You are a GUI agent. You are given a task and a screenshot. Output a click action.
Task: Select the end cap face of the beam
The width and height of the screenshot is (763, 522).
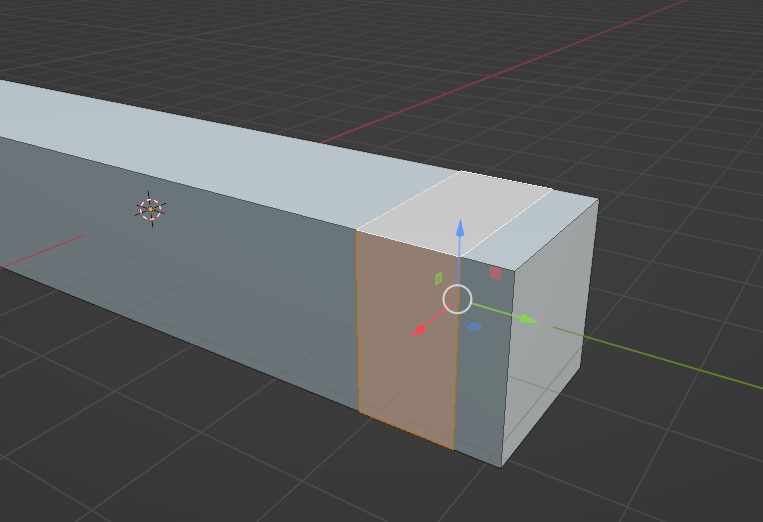[550, 331]
